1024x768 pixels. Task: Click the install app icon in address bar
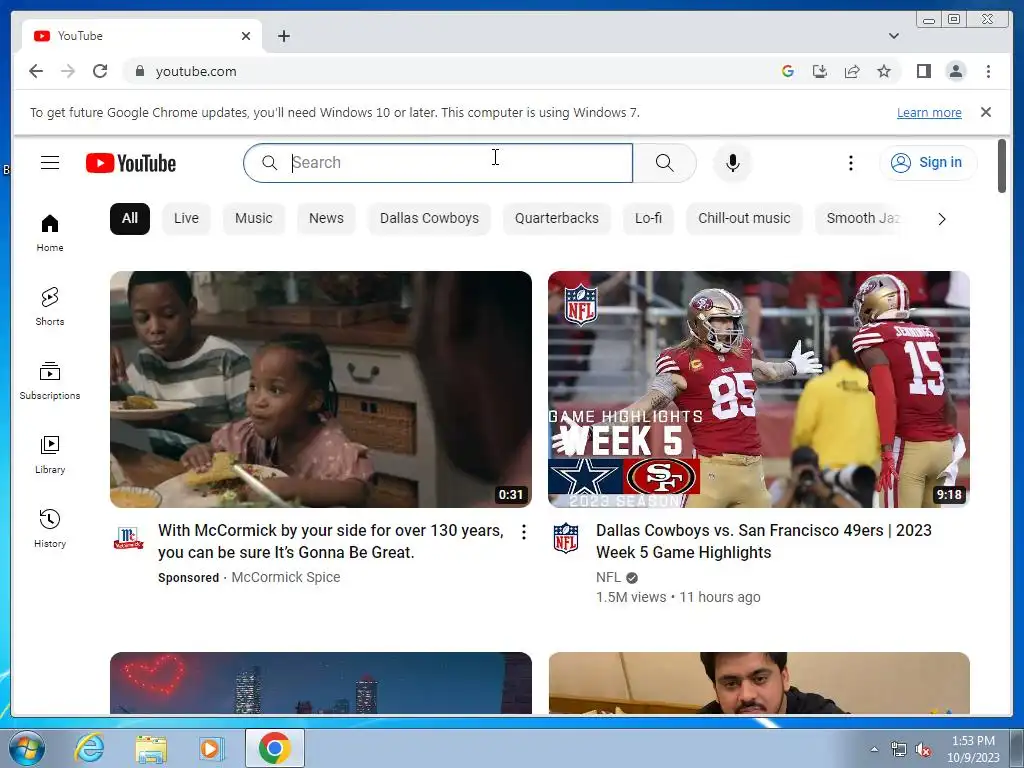(820, 71)
